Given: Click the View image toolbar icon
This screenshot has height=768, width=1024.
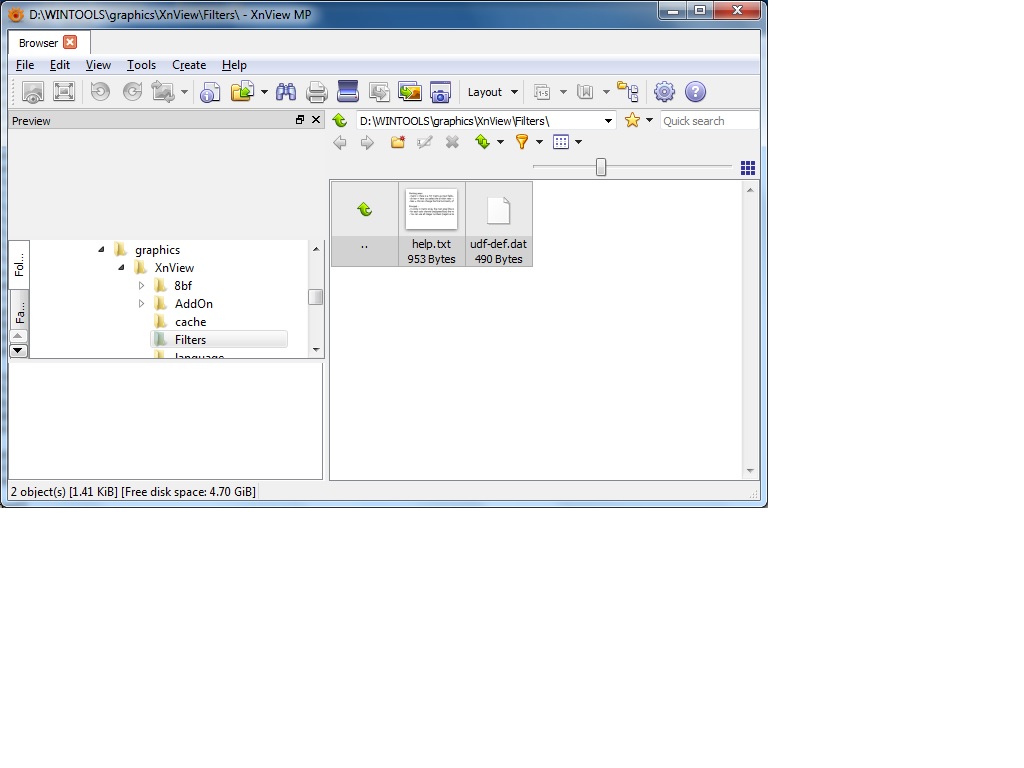Looking at the screenshot, I should click(x=33, y=92).
